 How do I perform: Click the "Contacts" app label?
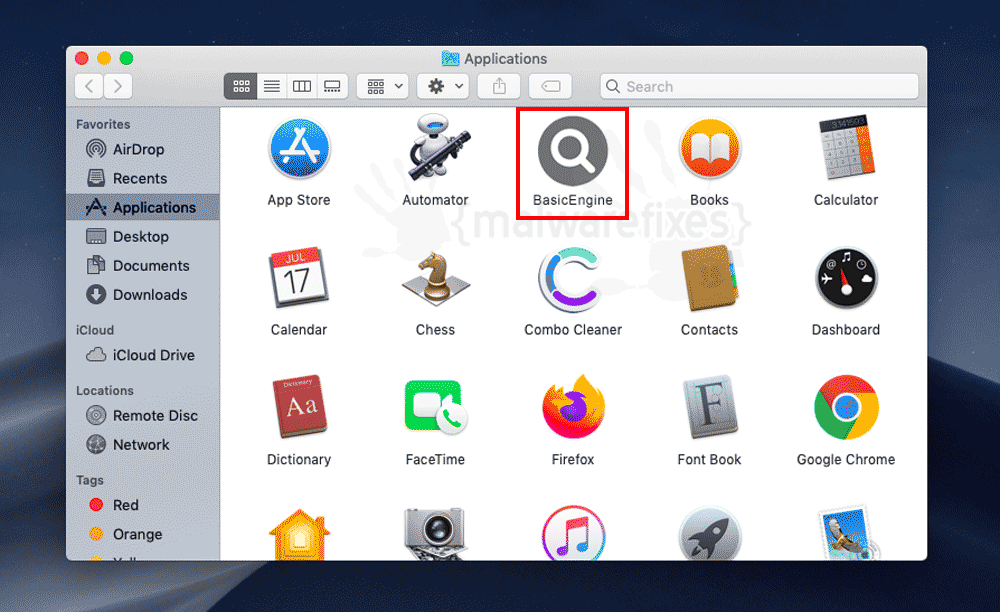coord(709,330)
